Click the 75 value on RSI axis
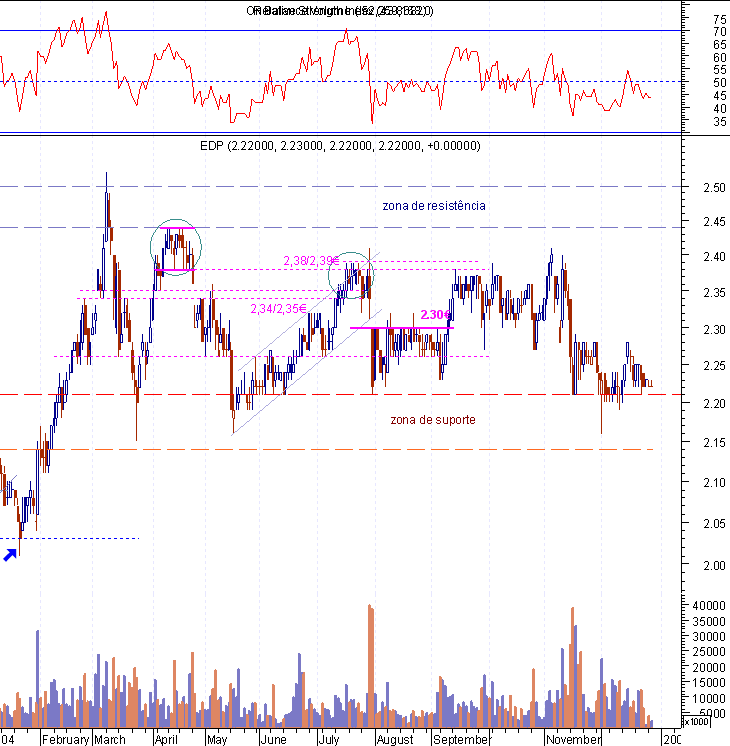This screenshot has height=746, width=730. pos(719,20)
